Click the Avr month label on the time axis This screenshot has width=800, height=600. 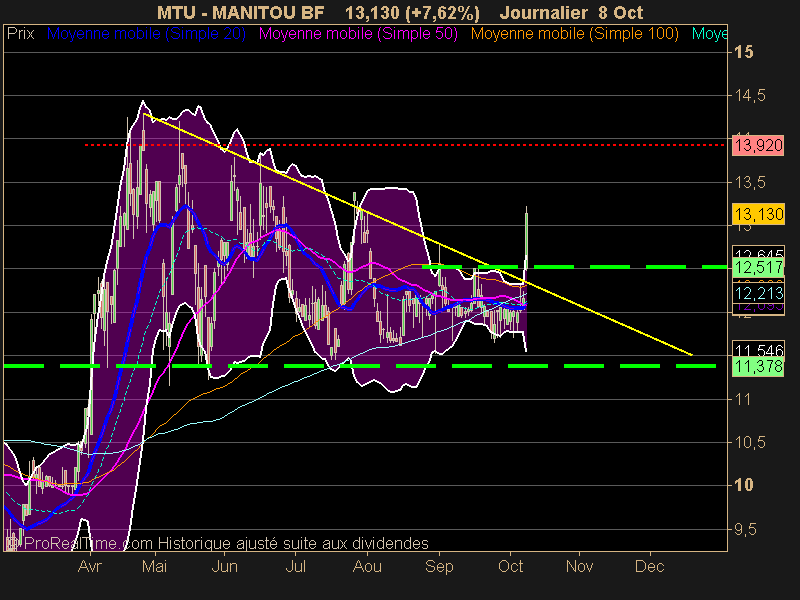pos(90,566)
